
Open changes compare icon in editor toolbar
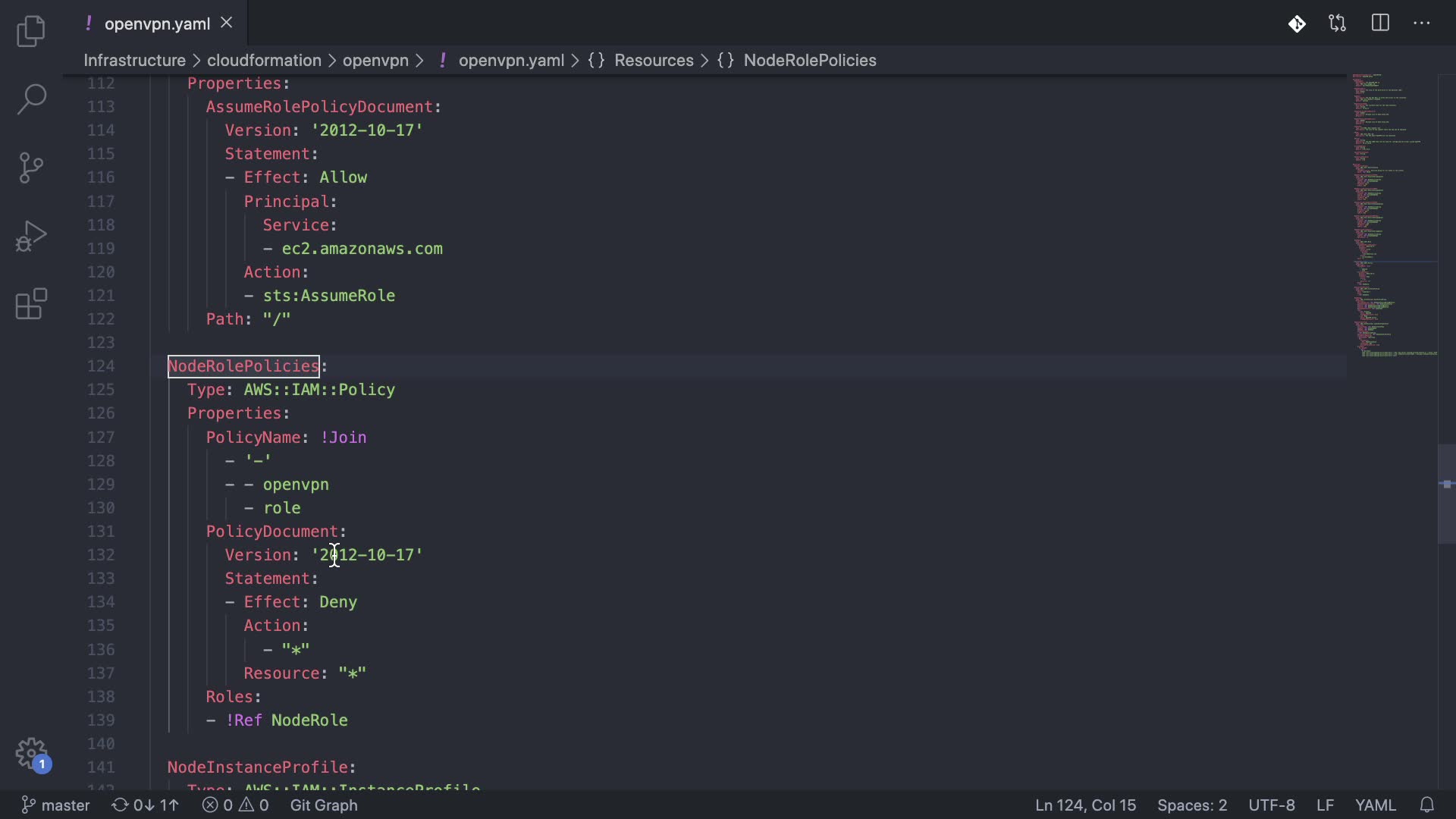pos(1338,24)
